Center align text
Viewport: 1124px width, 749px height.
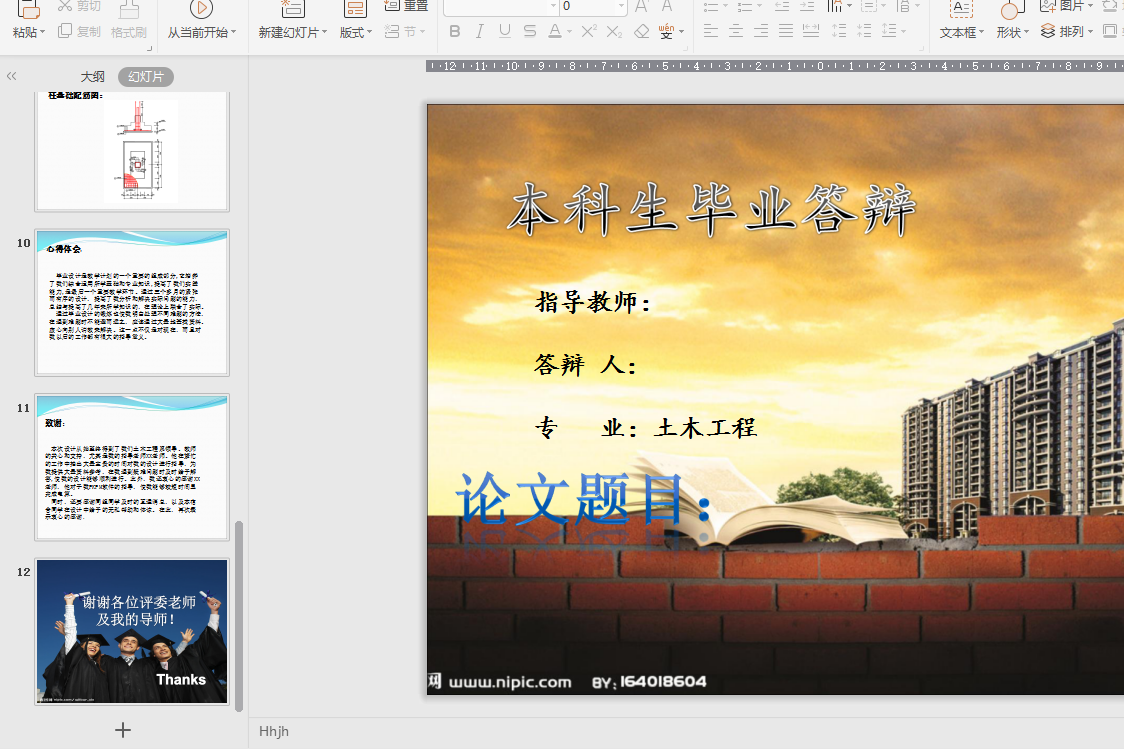tap(735, 32)
